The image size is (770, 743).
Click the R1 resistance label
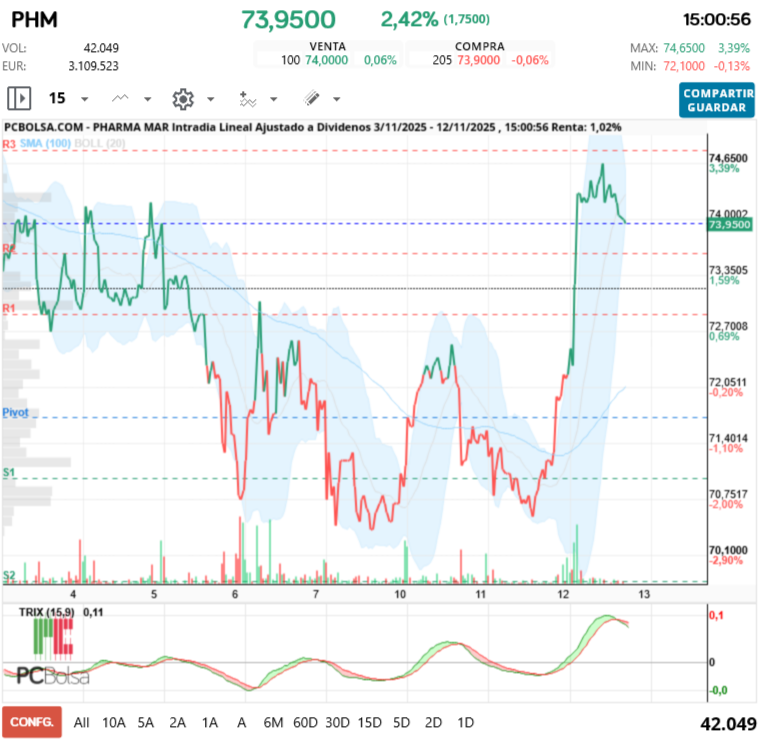(9, 308)
